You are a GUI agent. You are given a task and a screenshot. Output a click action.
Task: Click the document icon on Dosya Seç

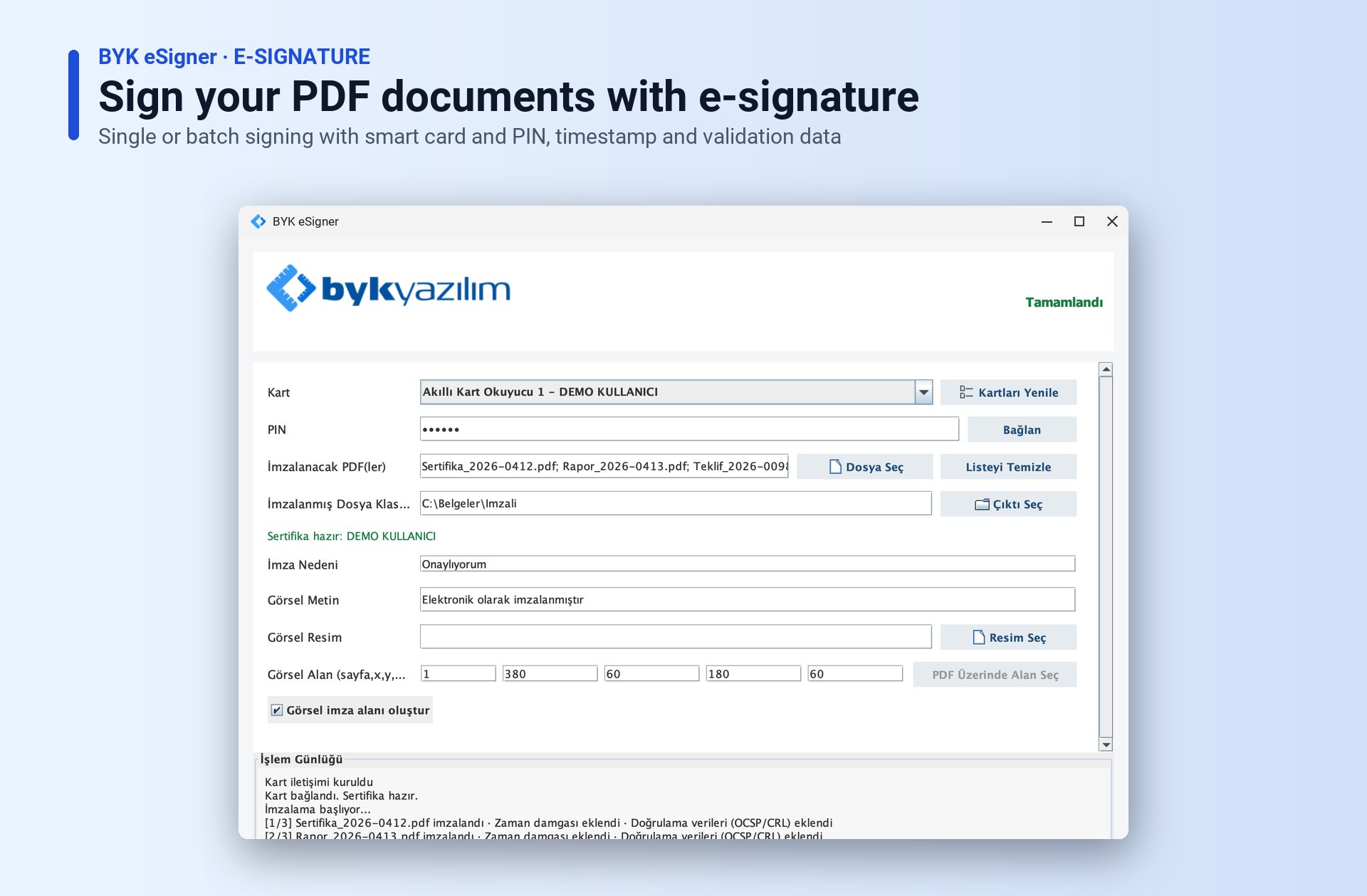(835, 467)
